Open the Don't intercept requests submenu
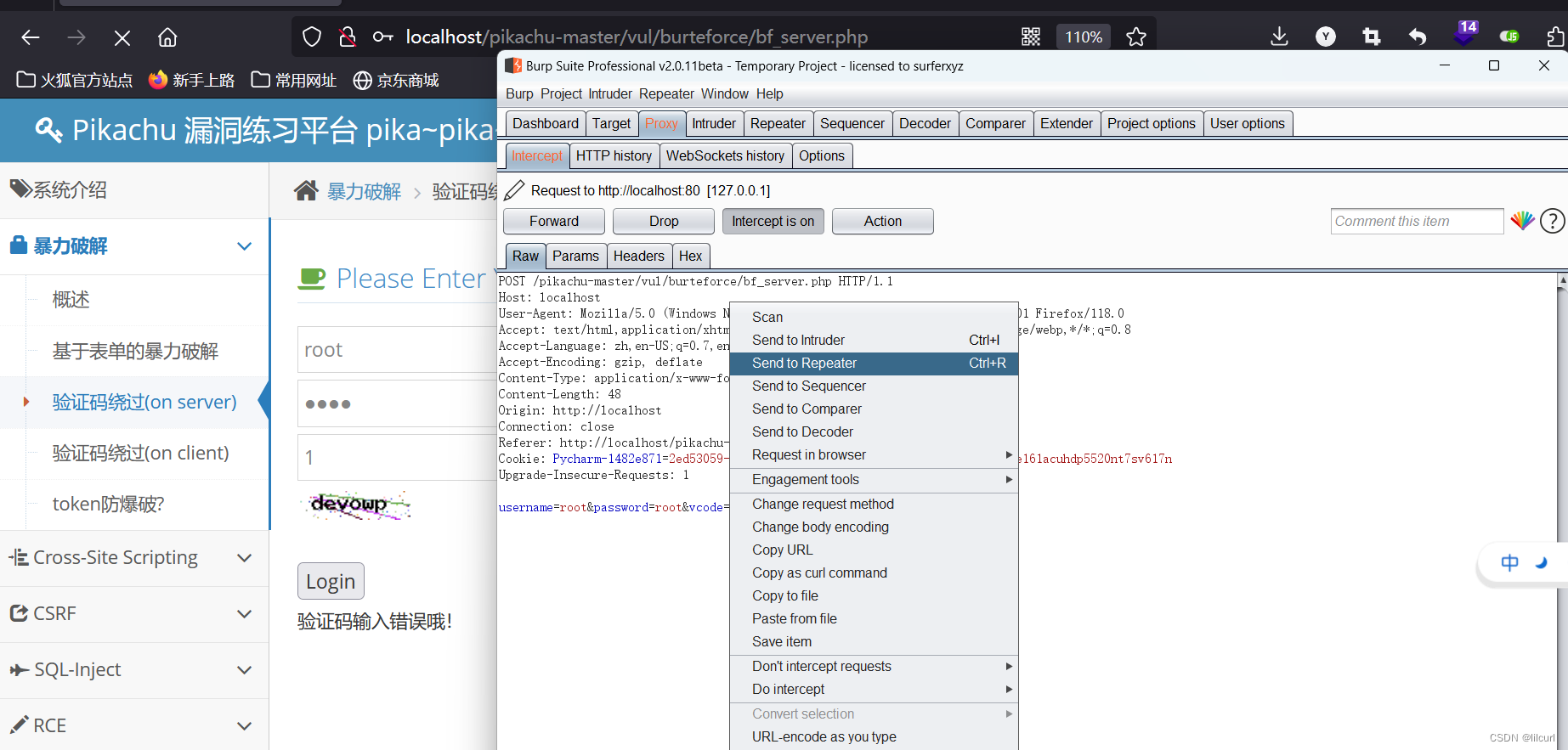1568x750 pixels. coord(874,666)
